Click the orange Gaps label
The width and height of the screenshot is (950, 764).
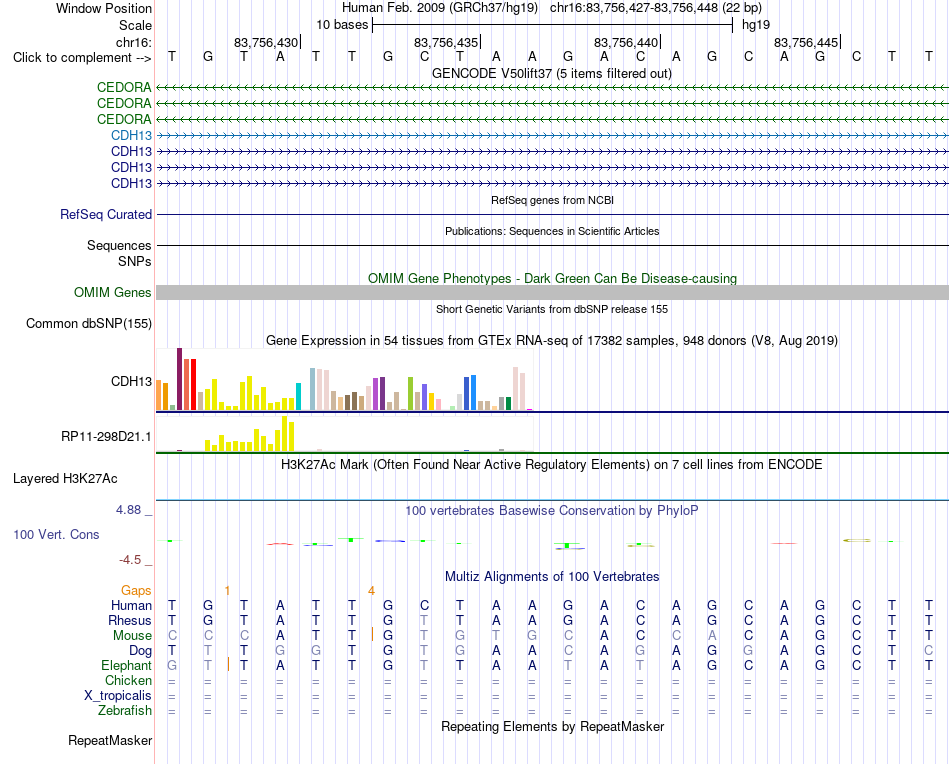click(x=136, y=590)
